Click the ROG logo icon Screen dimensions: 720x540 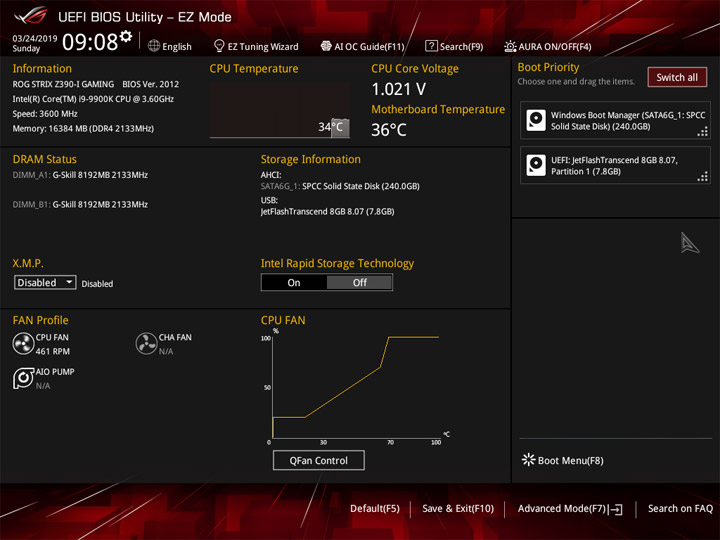30,16
